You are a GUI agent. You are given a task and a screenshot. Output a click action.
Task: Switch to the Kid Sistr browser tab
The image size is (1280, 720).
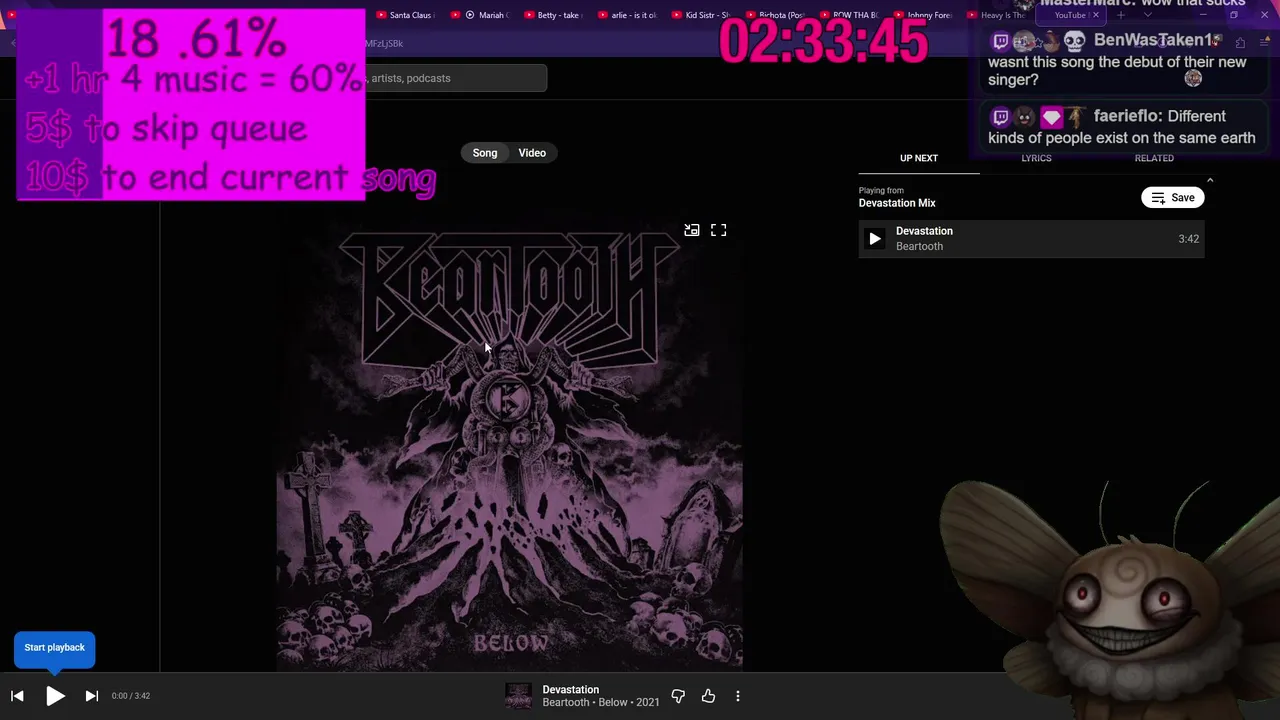coord(704,15)
